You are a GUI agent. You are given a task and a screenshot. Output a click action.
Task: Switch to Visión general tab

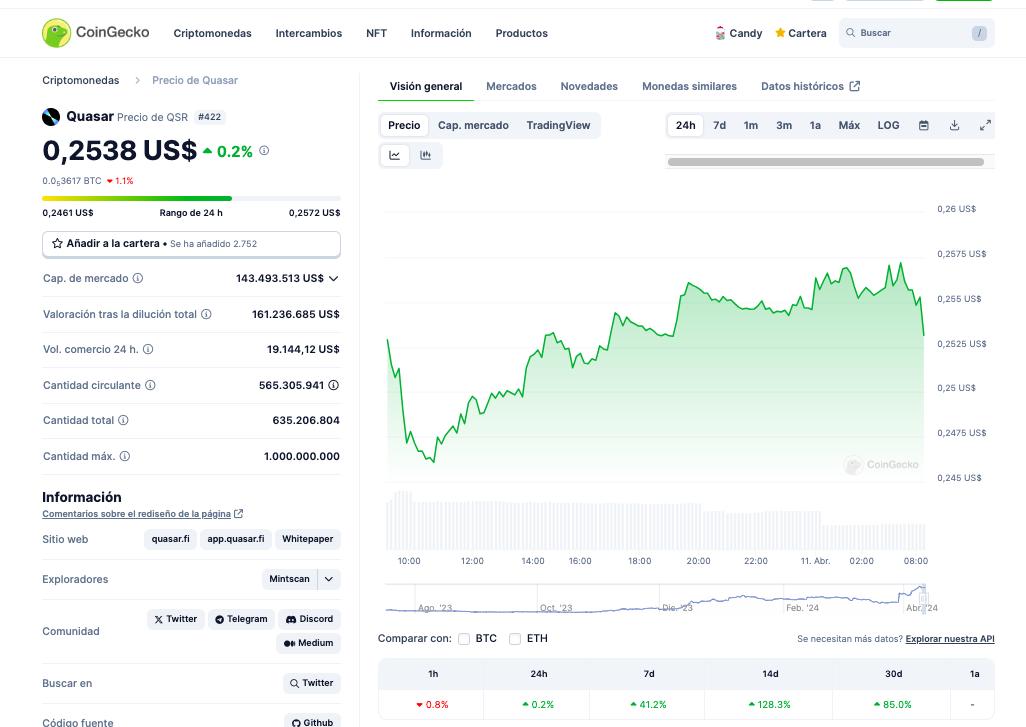coord(426,86)
